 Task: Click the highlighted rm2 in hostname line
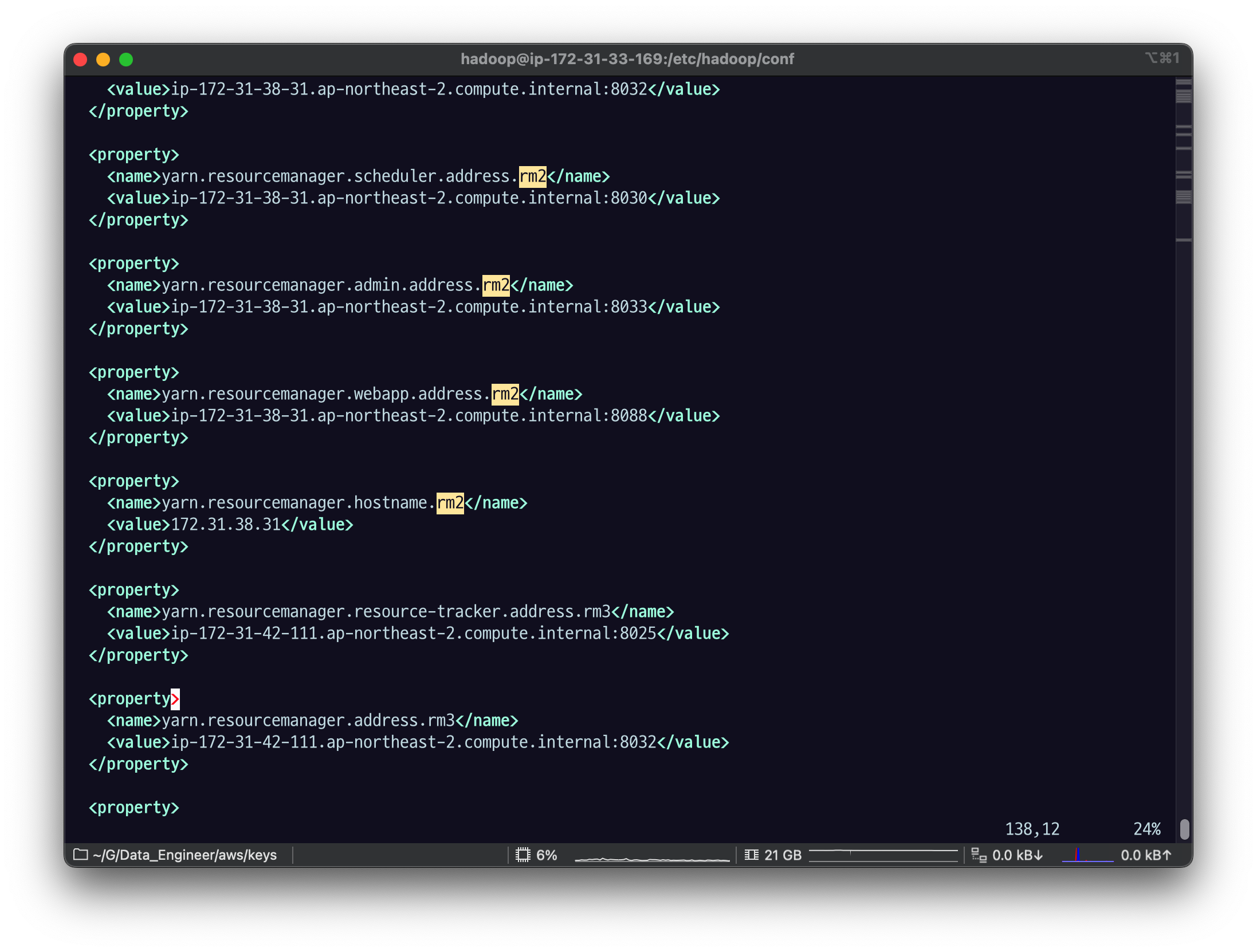[450, 503]
